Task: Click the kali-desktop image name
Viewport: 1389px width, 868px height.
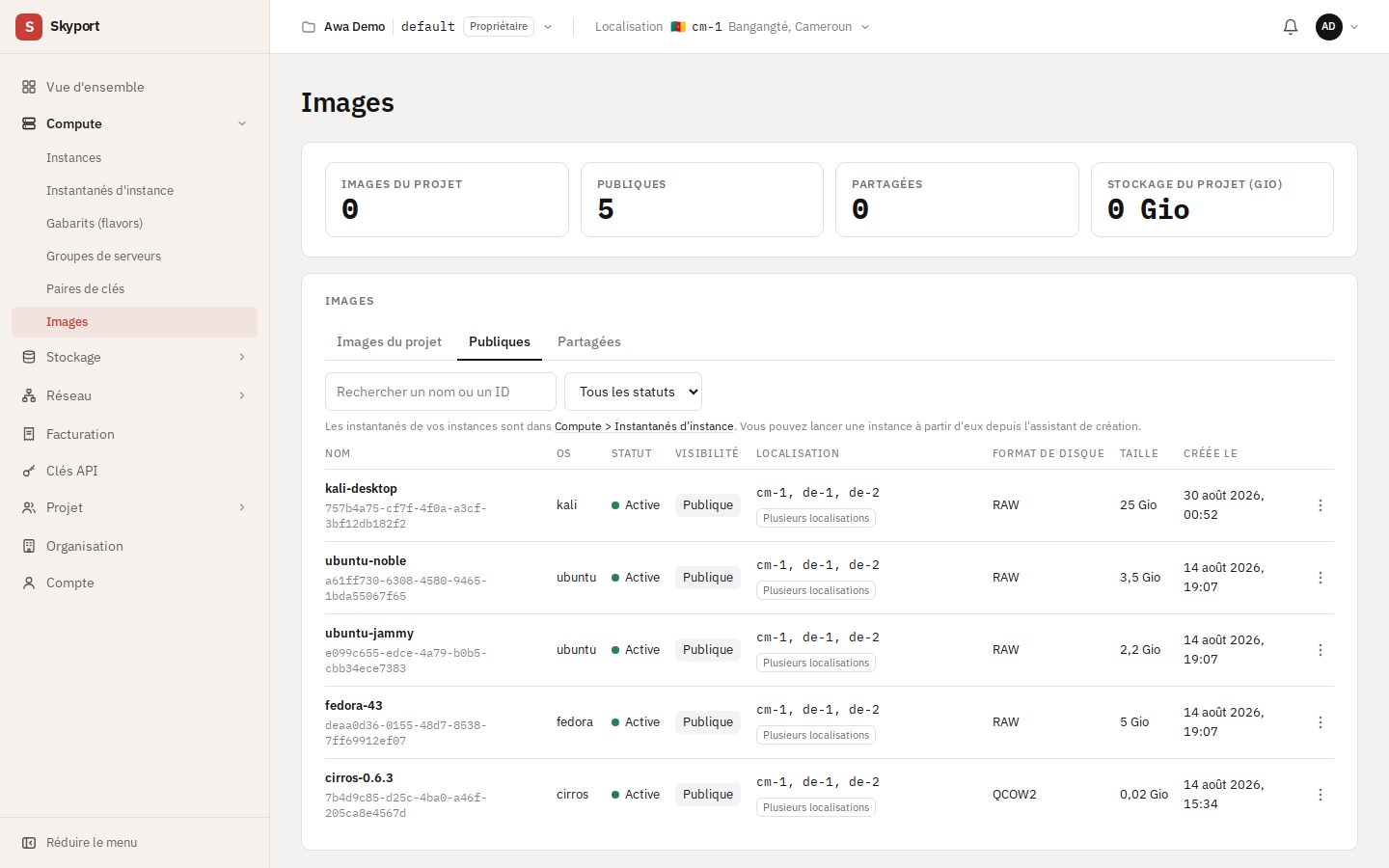Action: (361, 489)
